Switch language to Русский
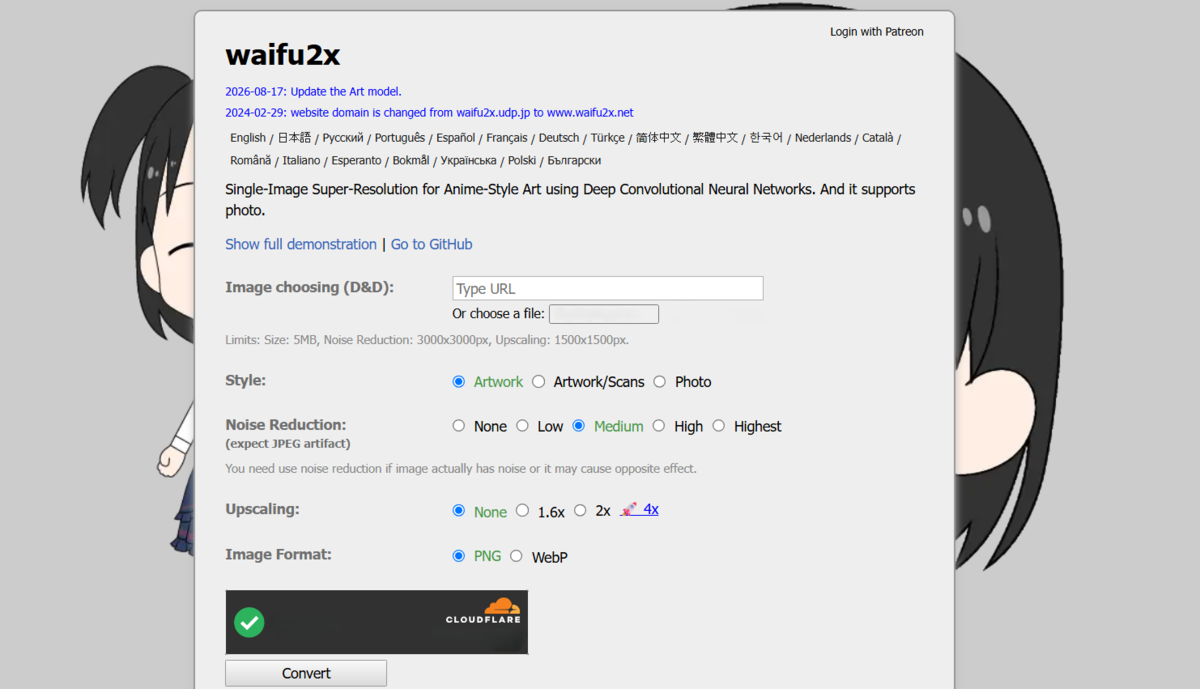Viewport: 1200px width, 689px height. click(343, 138)
